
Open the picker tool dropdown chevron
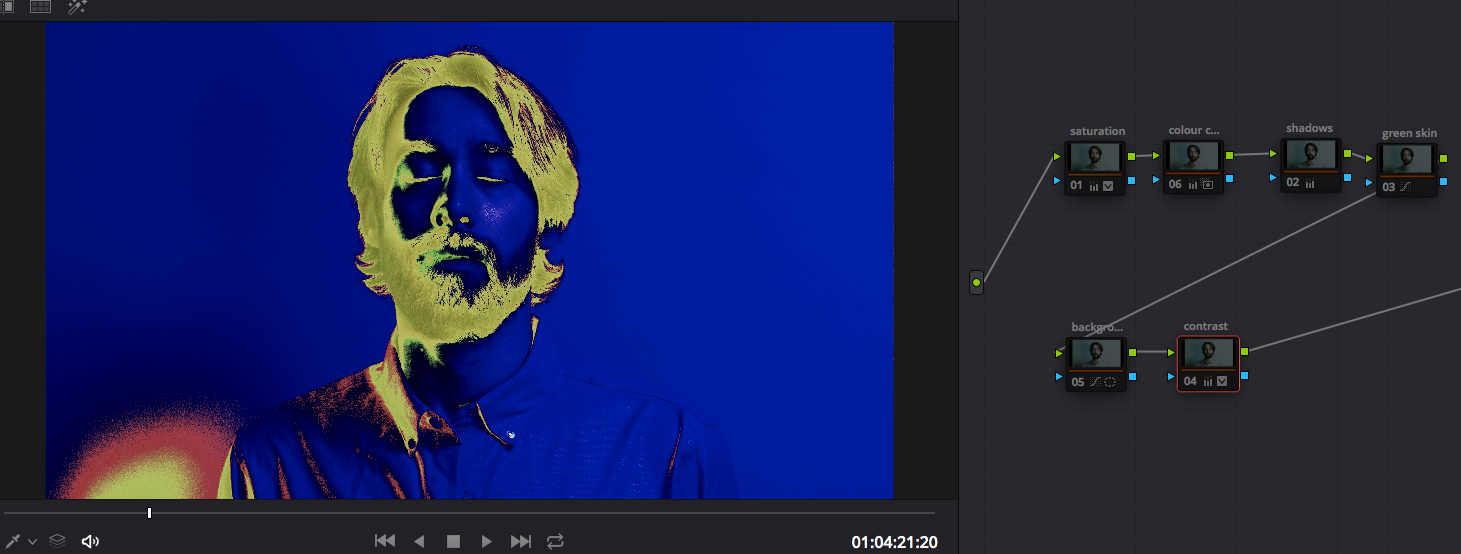coord(33,541)
